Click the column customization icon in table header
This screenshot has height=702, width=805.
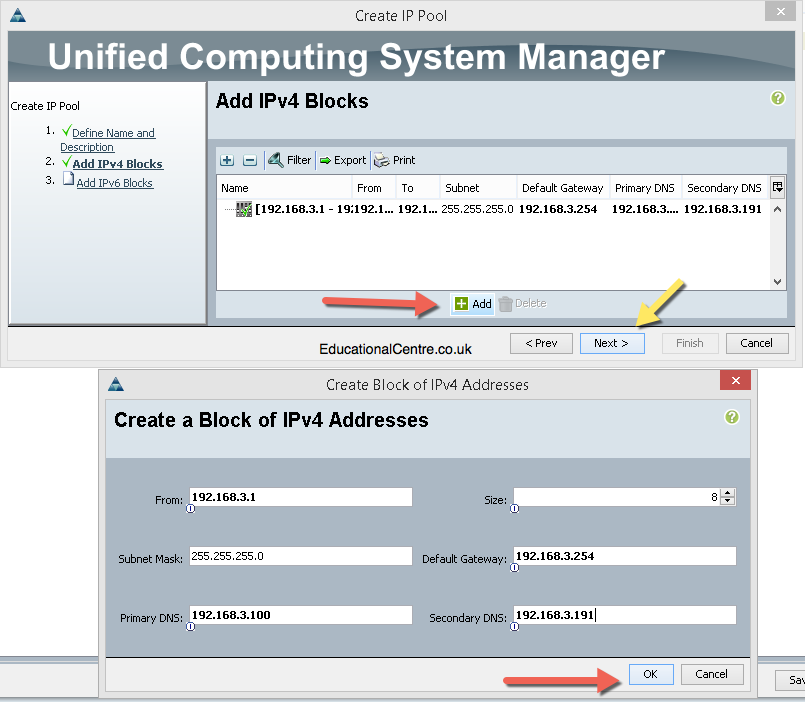pos(778,187)
